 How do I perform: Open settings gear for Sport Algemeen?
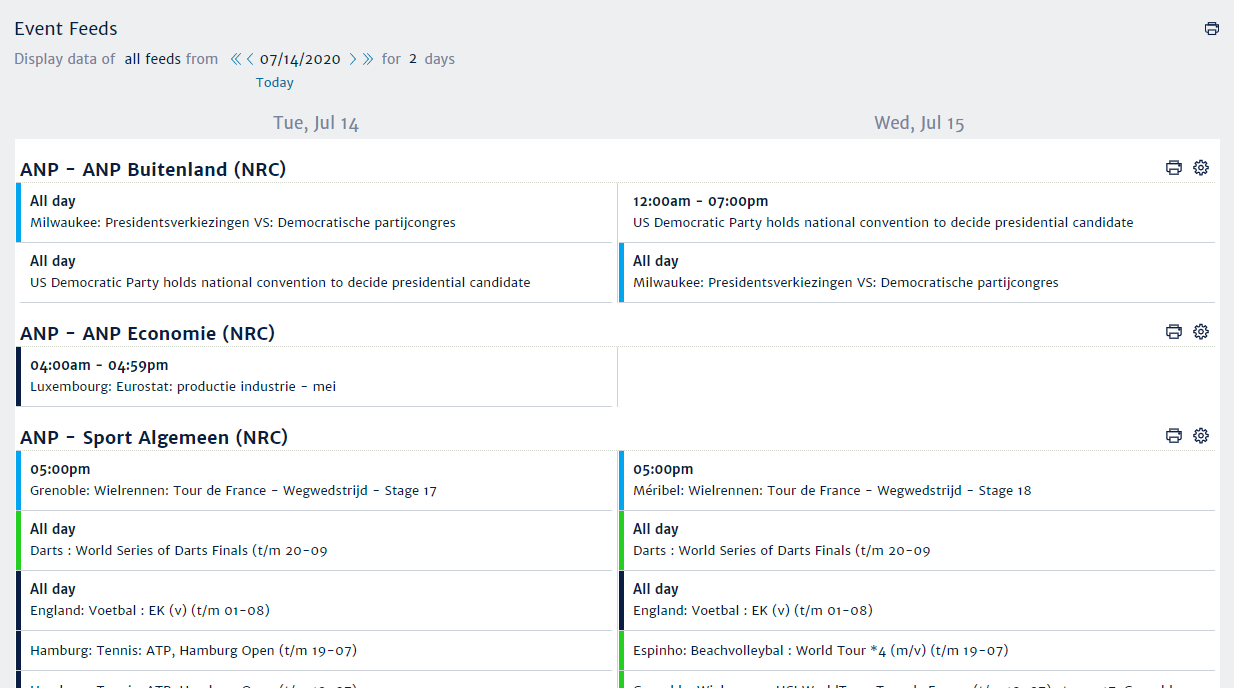[1201, 436]
